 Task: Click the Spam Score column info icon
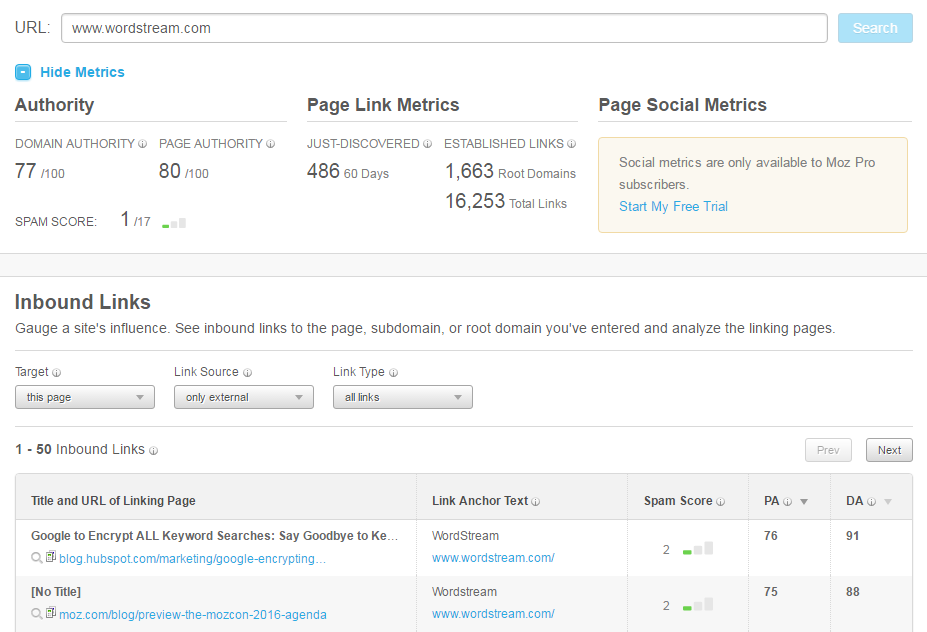720,501
